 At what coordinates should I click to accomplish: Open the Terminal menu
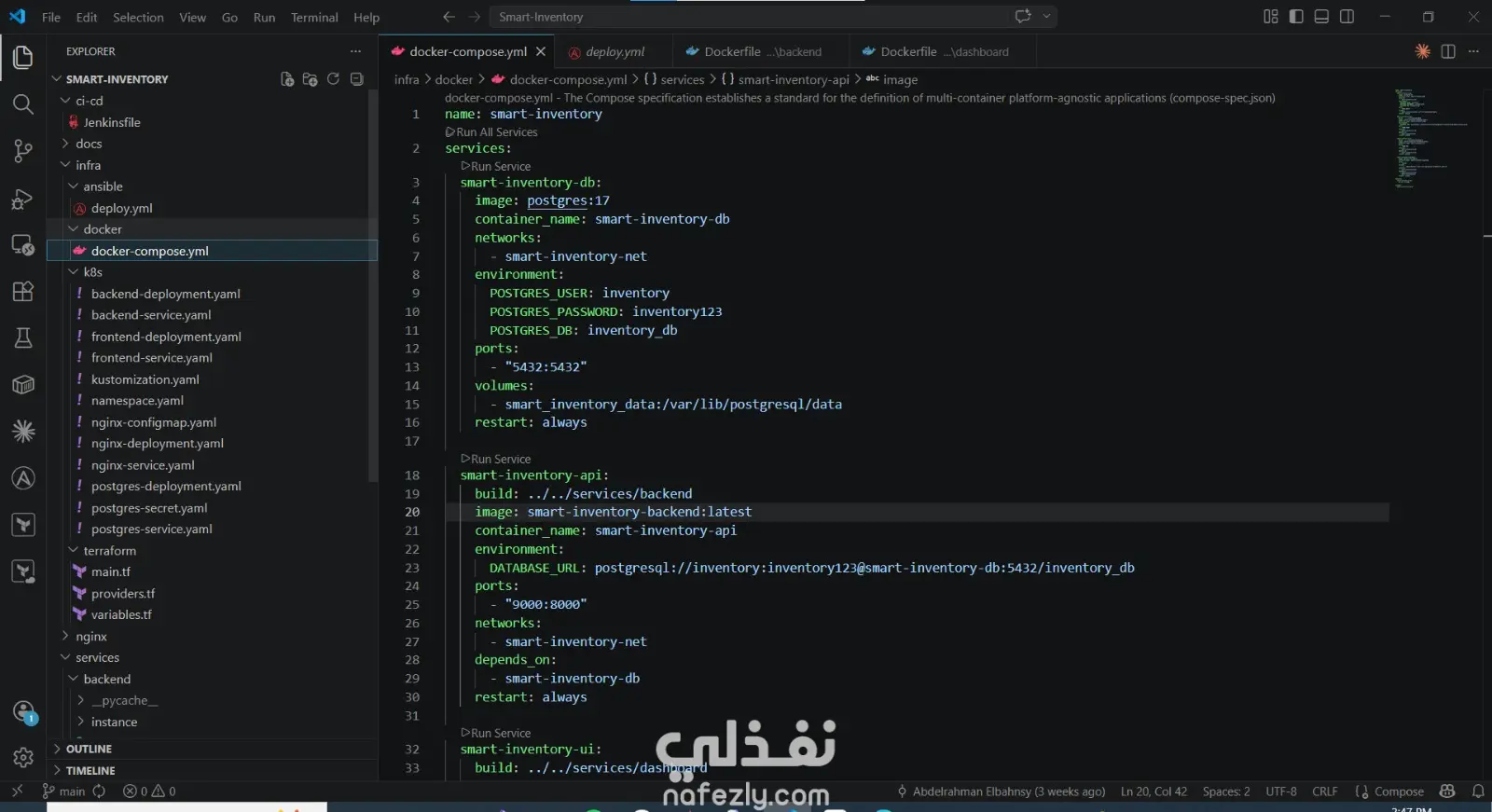(314, 17)
